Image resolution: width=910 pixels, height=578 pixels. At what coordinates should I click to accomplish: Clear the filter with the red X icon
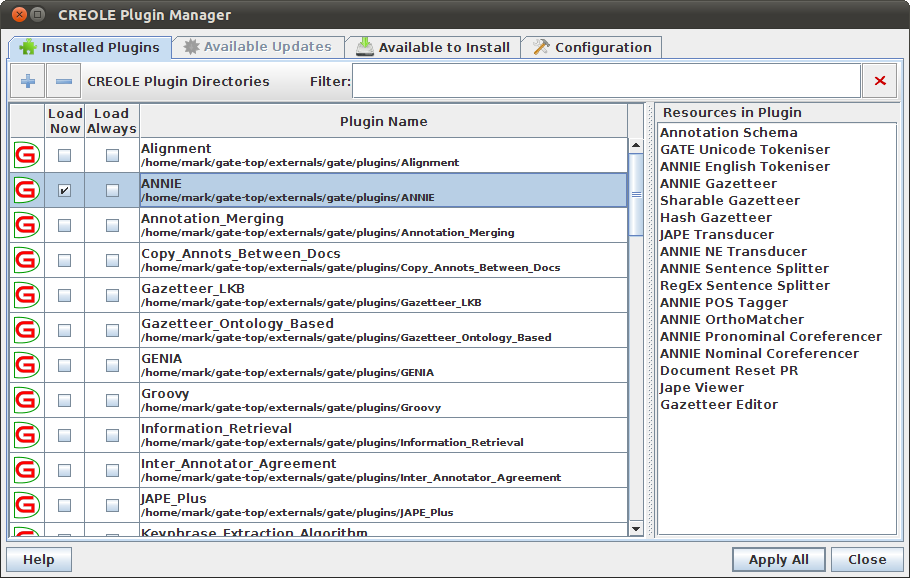[880, 81]
